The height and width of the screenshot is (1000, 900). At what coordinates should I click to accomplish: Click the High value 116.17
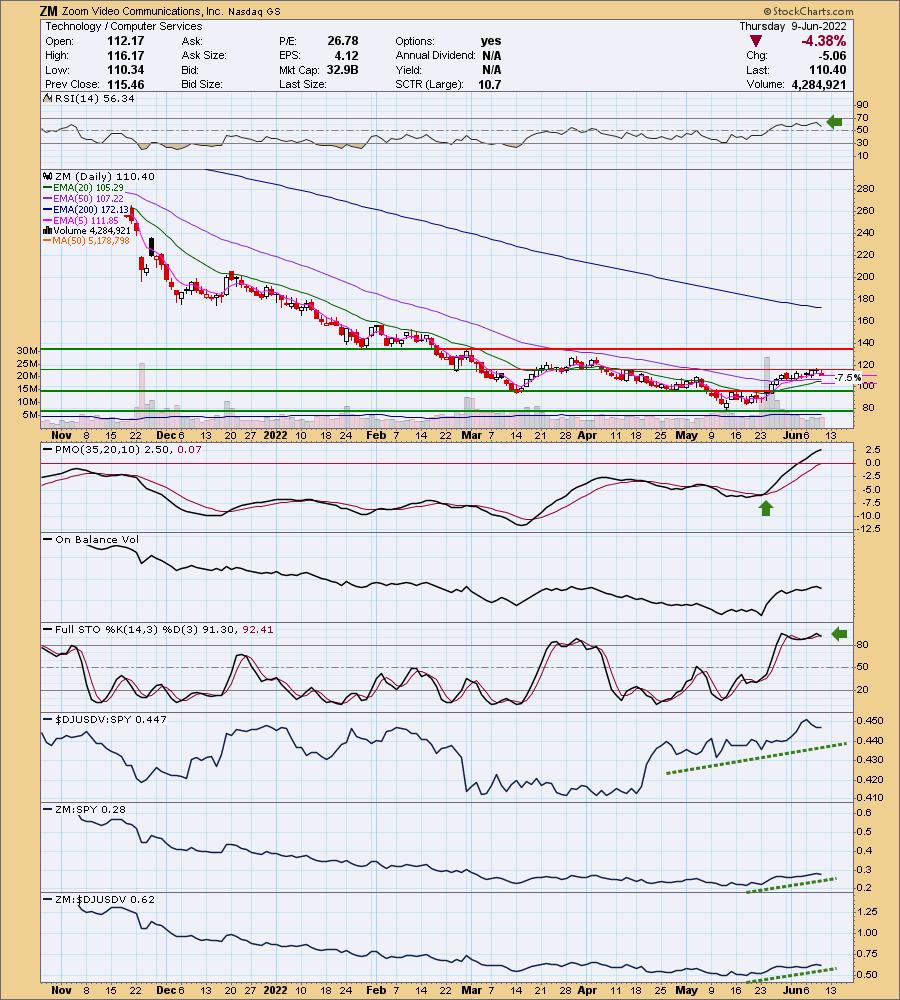125,55
